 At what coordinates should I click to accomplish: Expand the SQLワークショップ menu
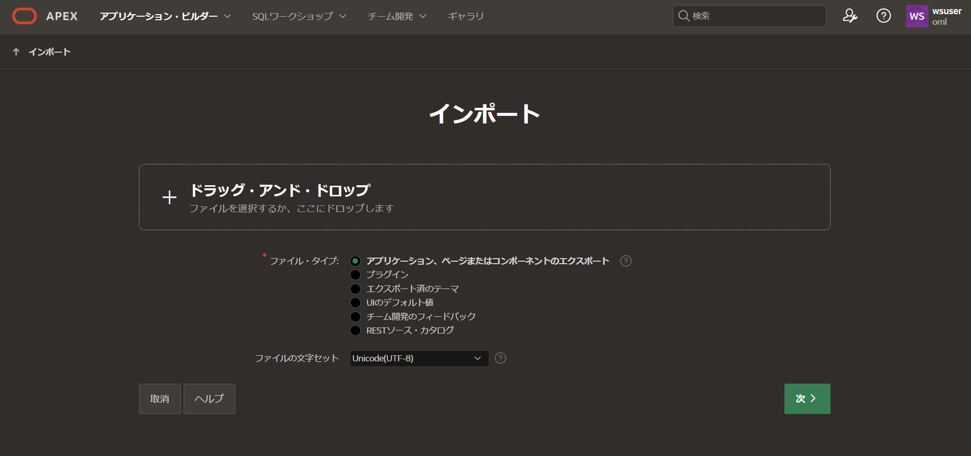click(299, 16)
